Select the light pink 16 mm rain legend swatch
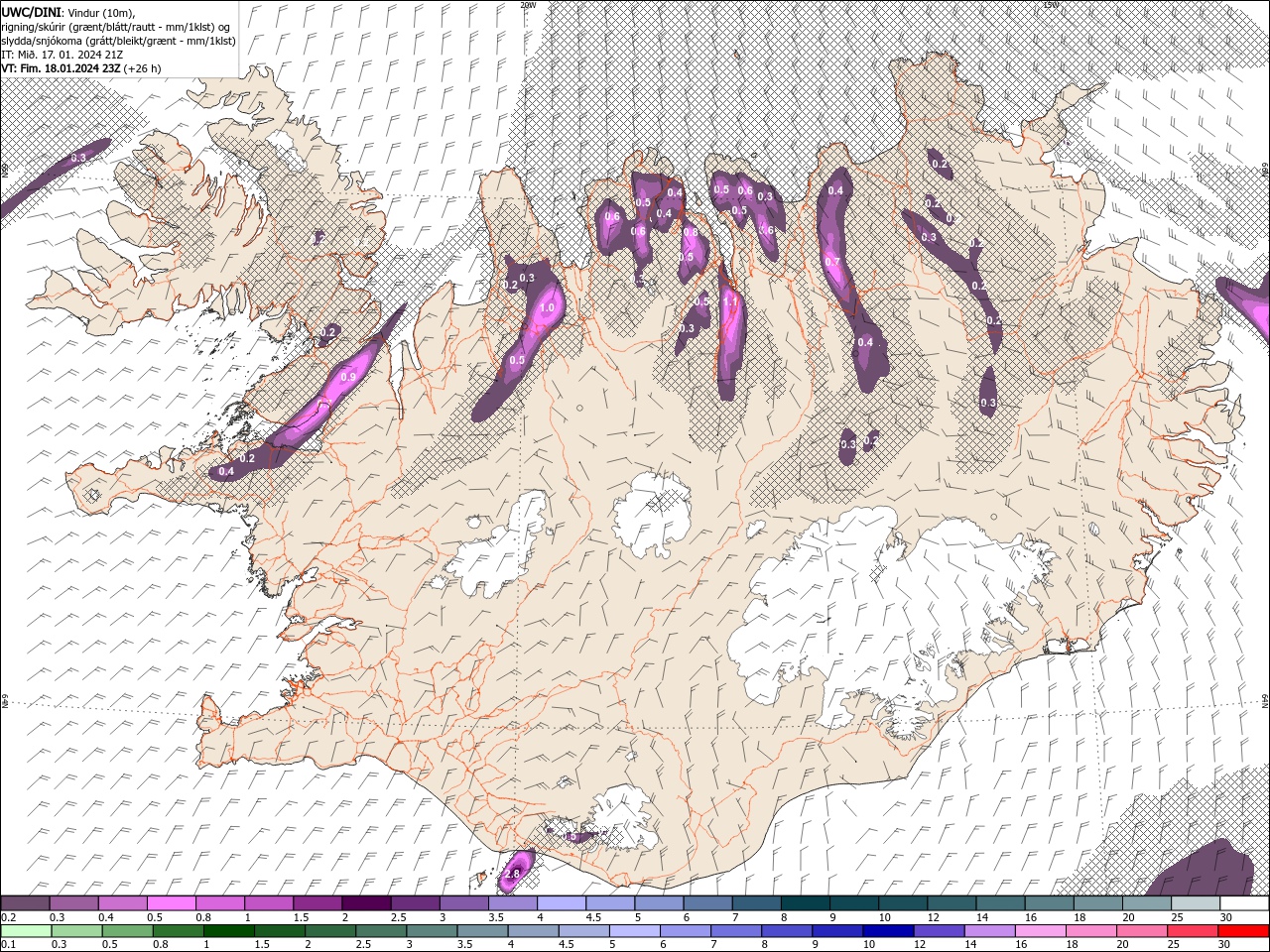The height and width of the screenshot is (952, 1270). [1041, 931]
